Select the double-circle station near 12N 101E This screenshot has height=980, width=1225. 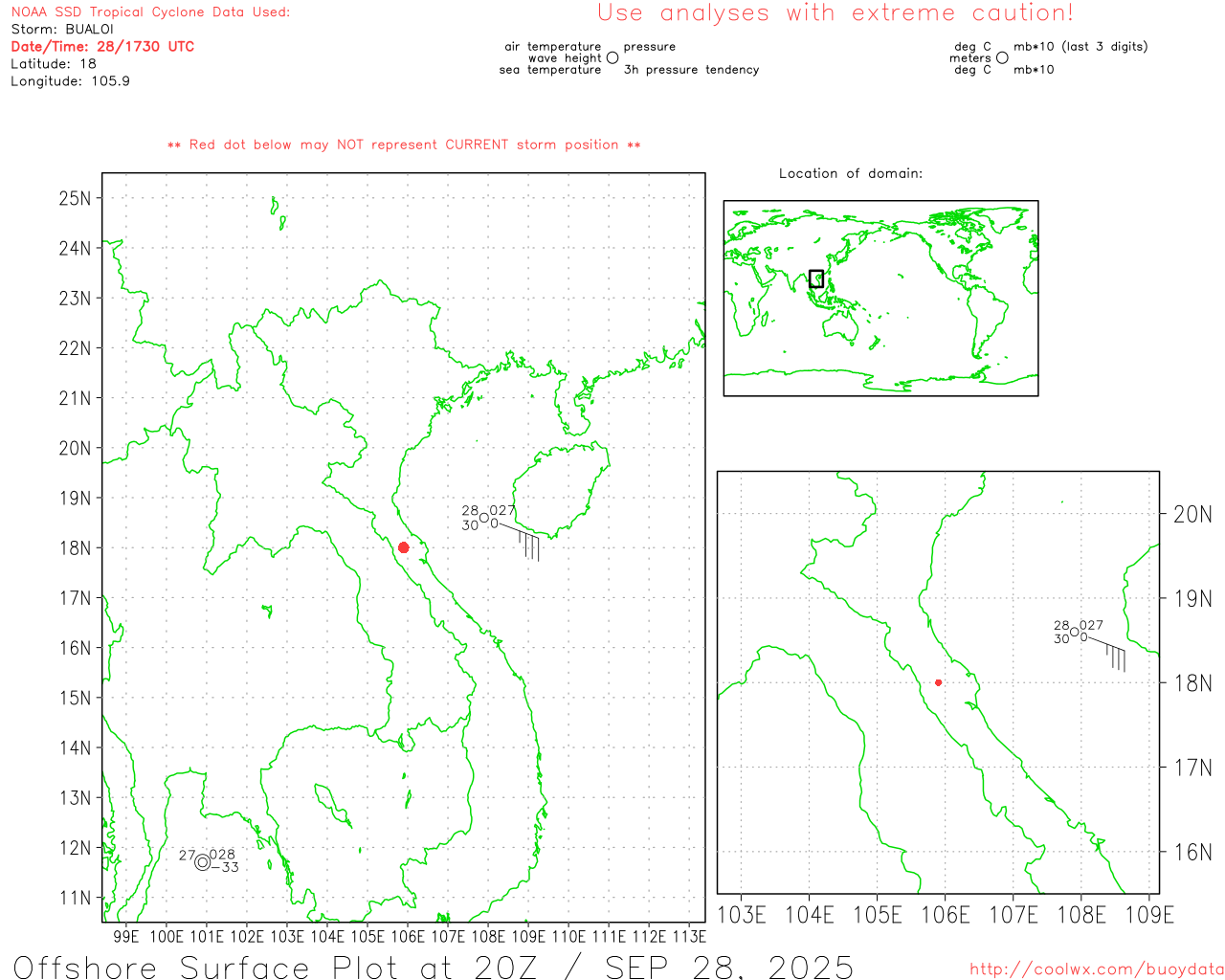point(202,862)
